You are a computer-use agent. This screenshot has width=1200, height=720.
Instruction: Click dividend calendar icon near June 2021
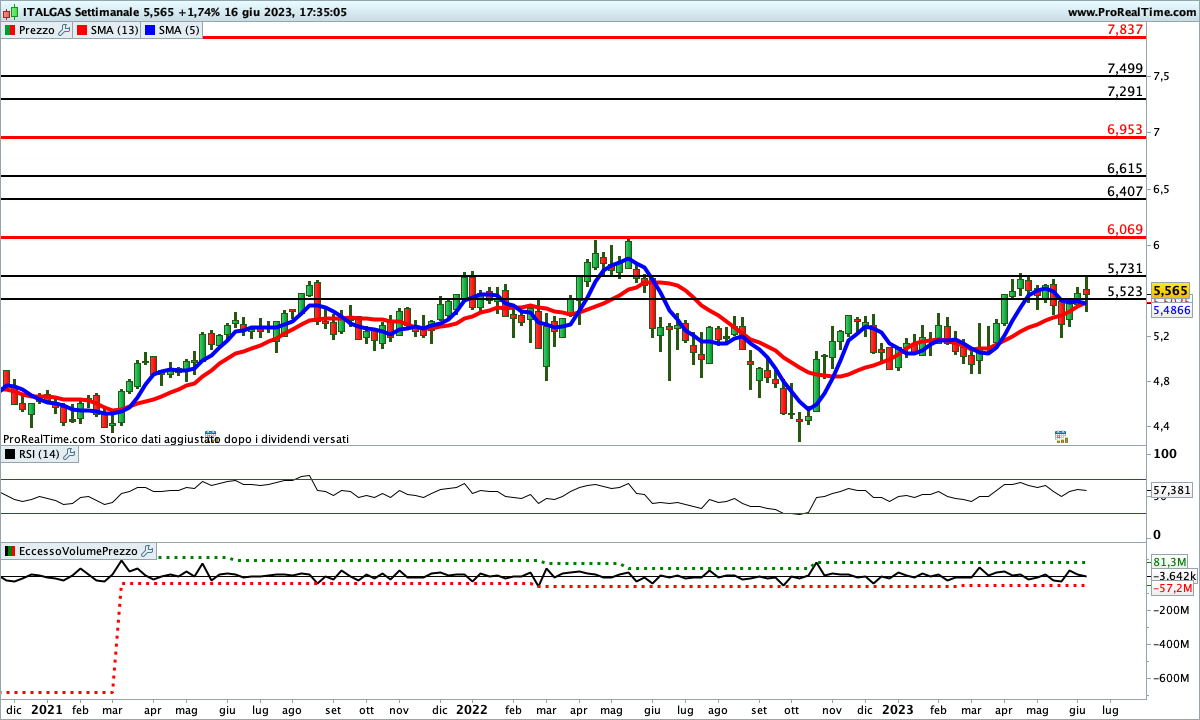coord(210,436)
